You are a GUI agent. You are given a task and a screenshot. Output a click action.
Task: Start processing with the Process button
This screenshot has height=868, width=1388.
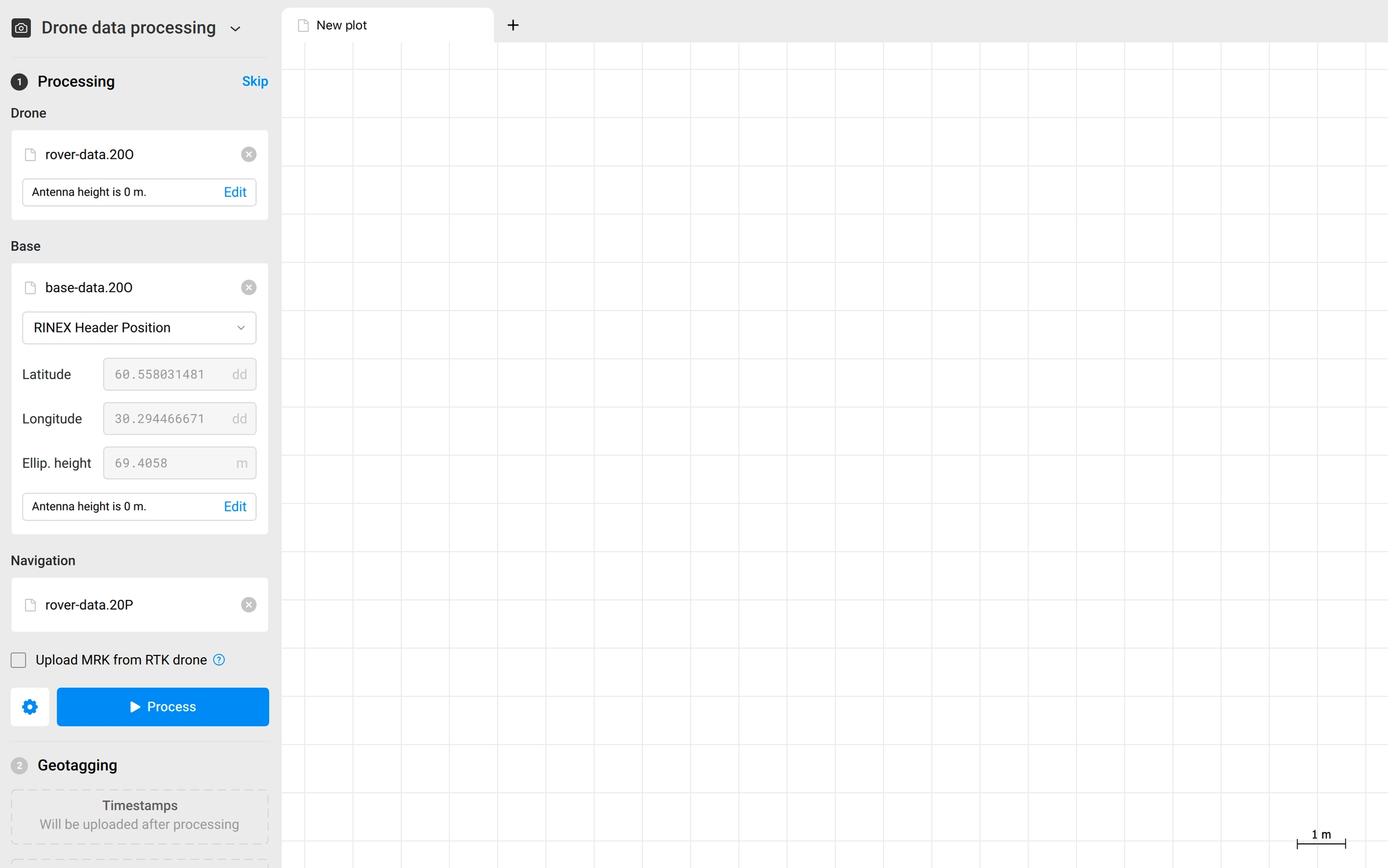pos(163,707)
